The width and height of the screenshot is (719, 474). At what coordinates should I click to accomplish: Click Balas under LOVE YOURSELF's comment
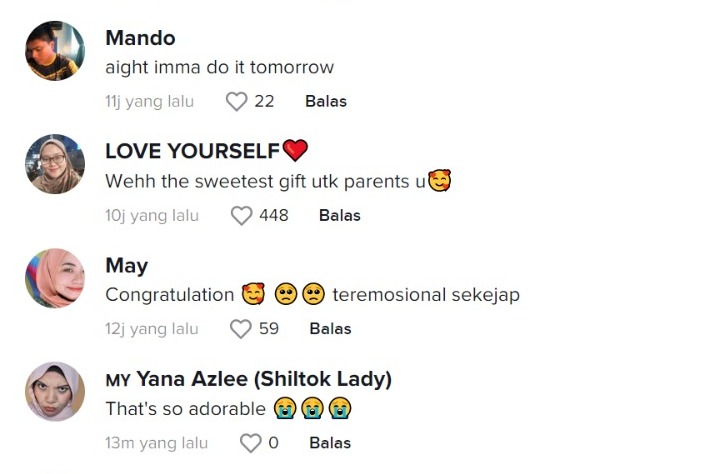[340, 216]
